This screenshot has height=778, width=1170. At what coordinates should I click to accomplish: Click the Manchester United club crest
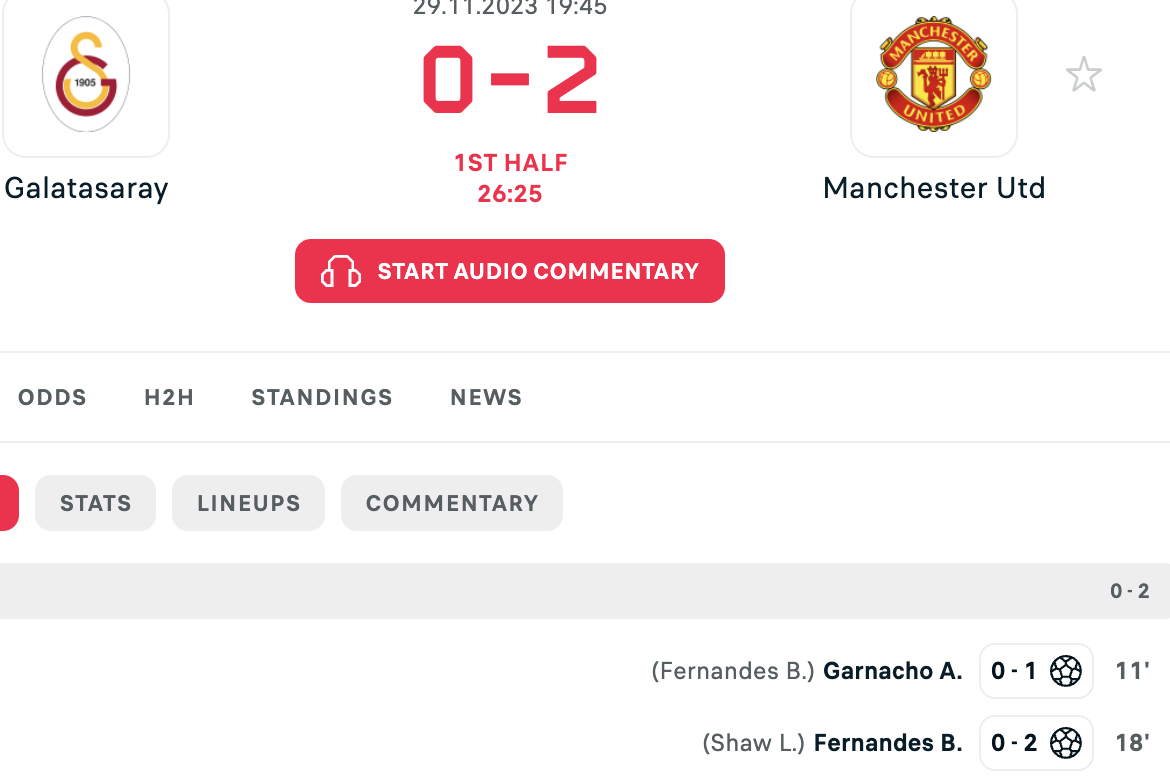tap(933, 74)
